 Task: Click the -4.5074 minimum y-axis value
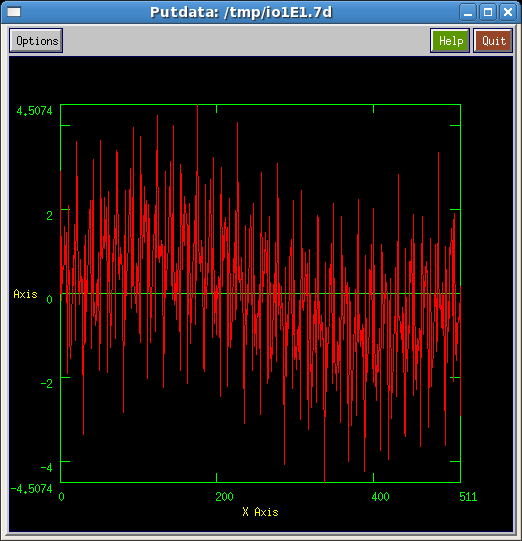pos(31,489)
